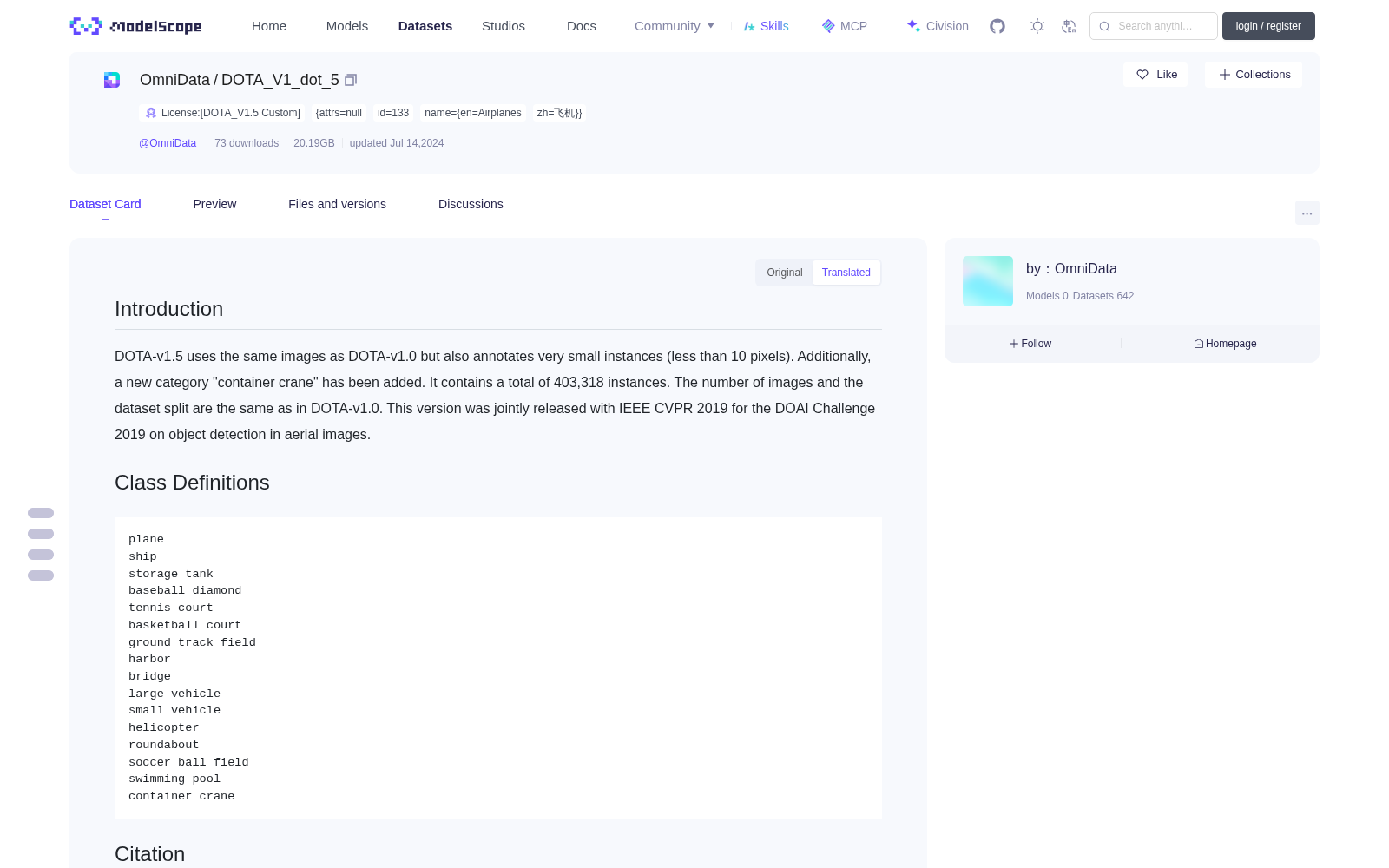The height and width of the screenshot is (868, 1389).
Task: Expand the Community dropdown menu
Action: coord(675,26)
